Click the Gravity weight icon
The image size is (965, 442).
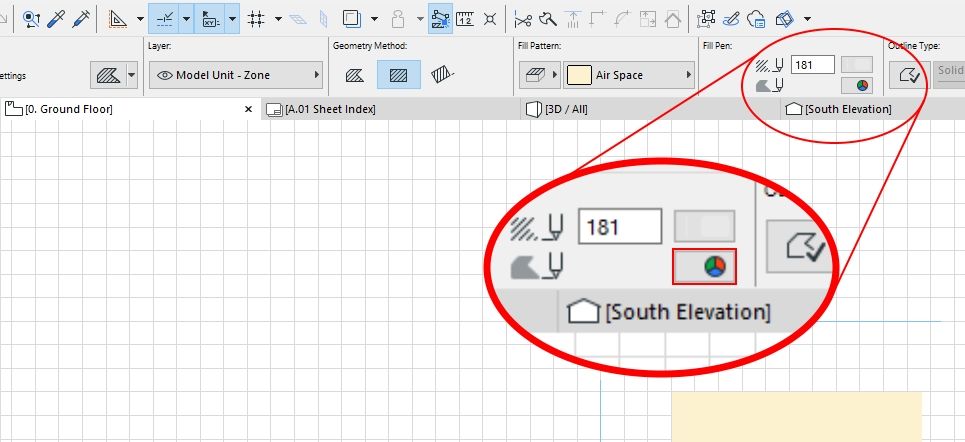pos(399,19)
